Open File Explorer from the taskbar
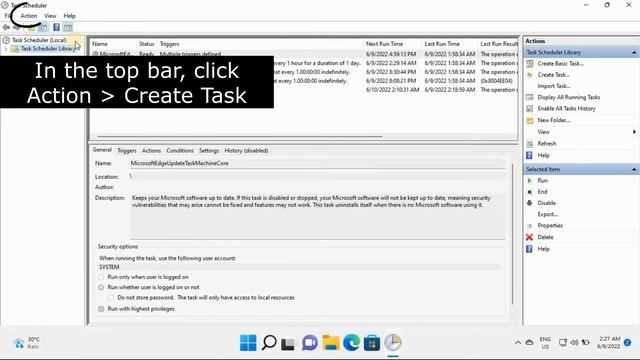The height and width of the screenshot is (360, 640). tap(331, 343)
